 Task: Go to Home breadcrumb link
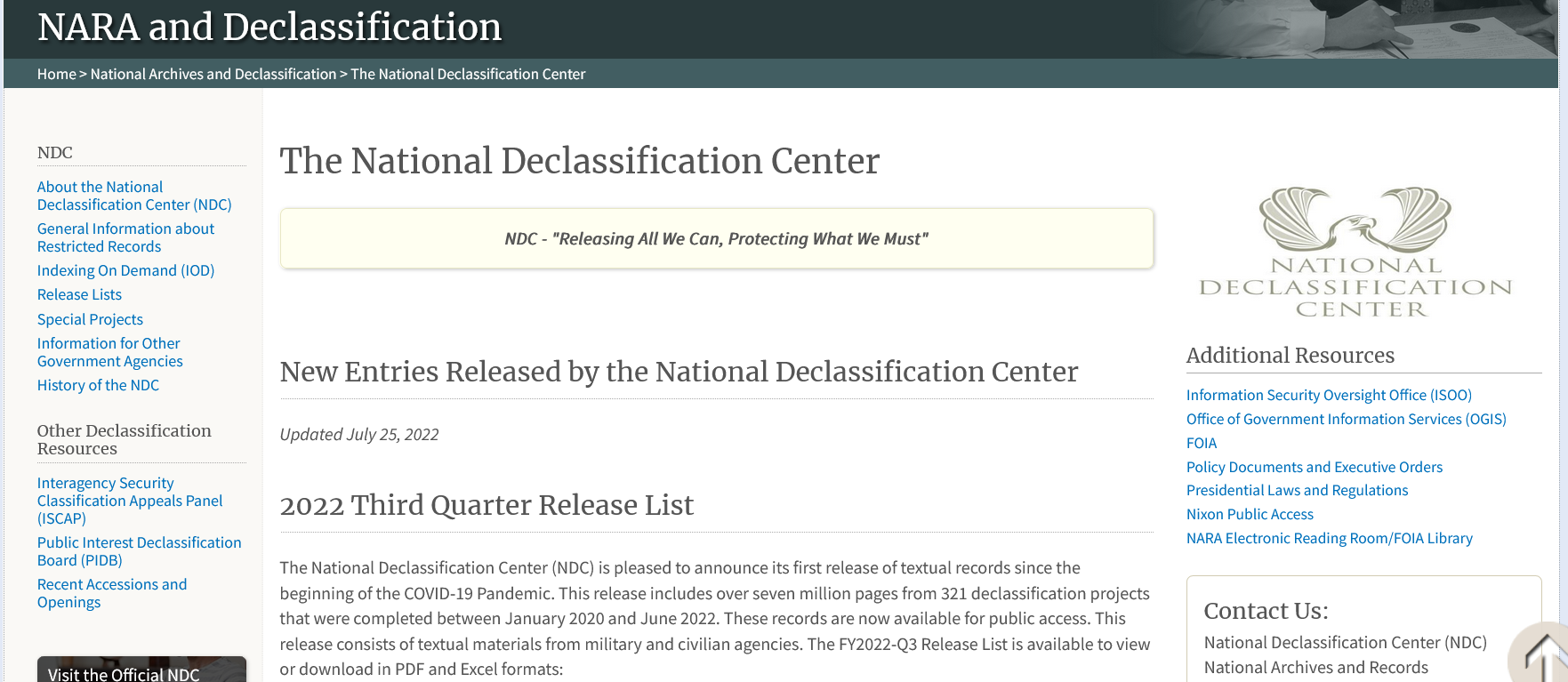coord(57,74)
